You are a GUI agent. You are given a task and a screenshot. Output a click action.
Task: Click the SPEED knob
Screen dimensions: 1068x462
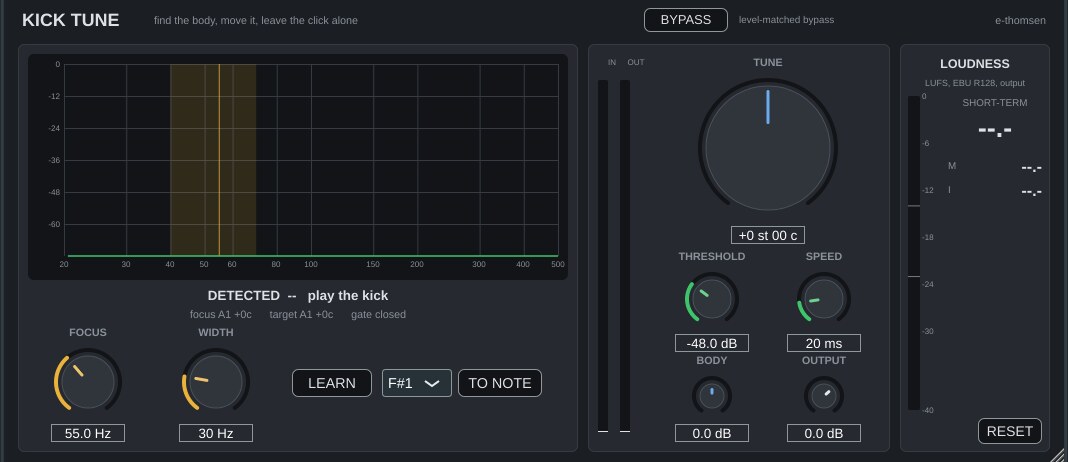(823, 298)
